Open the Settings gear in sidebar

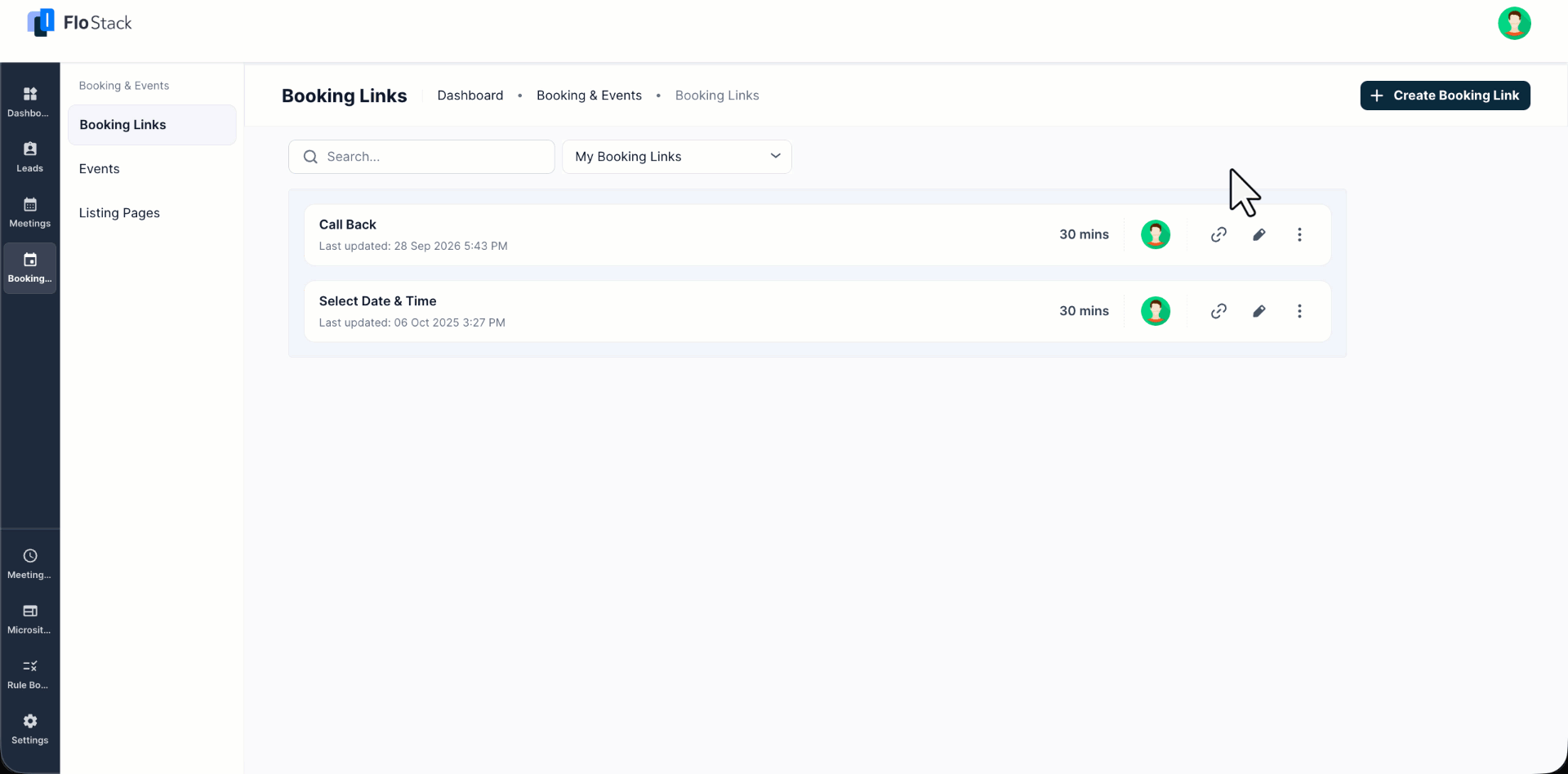click(x=29, y=729)
